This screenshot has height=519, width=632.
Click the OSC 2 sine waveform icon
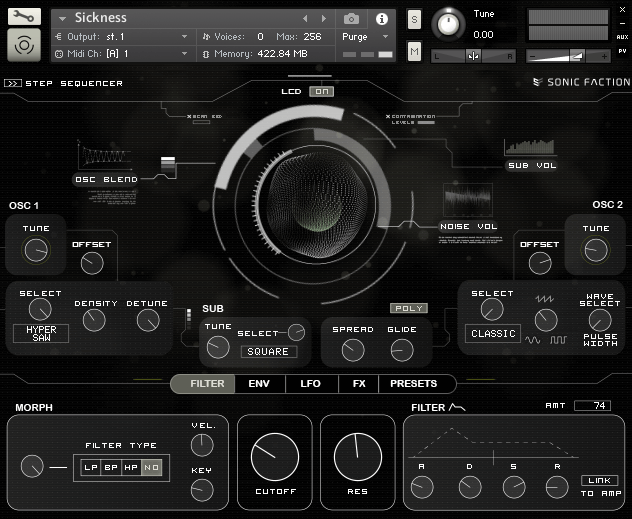(532, 340)
